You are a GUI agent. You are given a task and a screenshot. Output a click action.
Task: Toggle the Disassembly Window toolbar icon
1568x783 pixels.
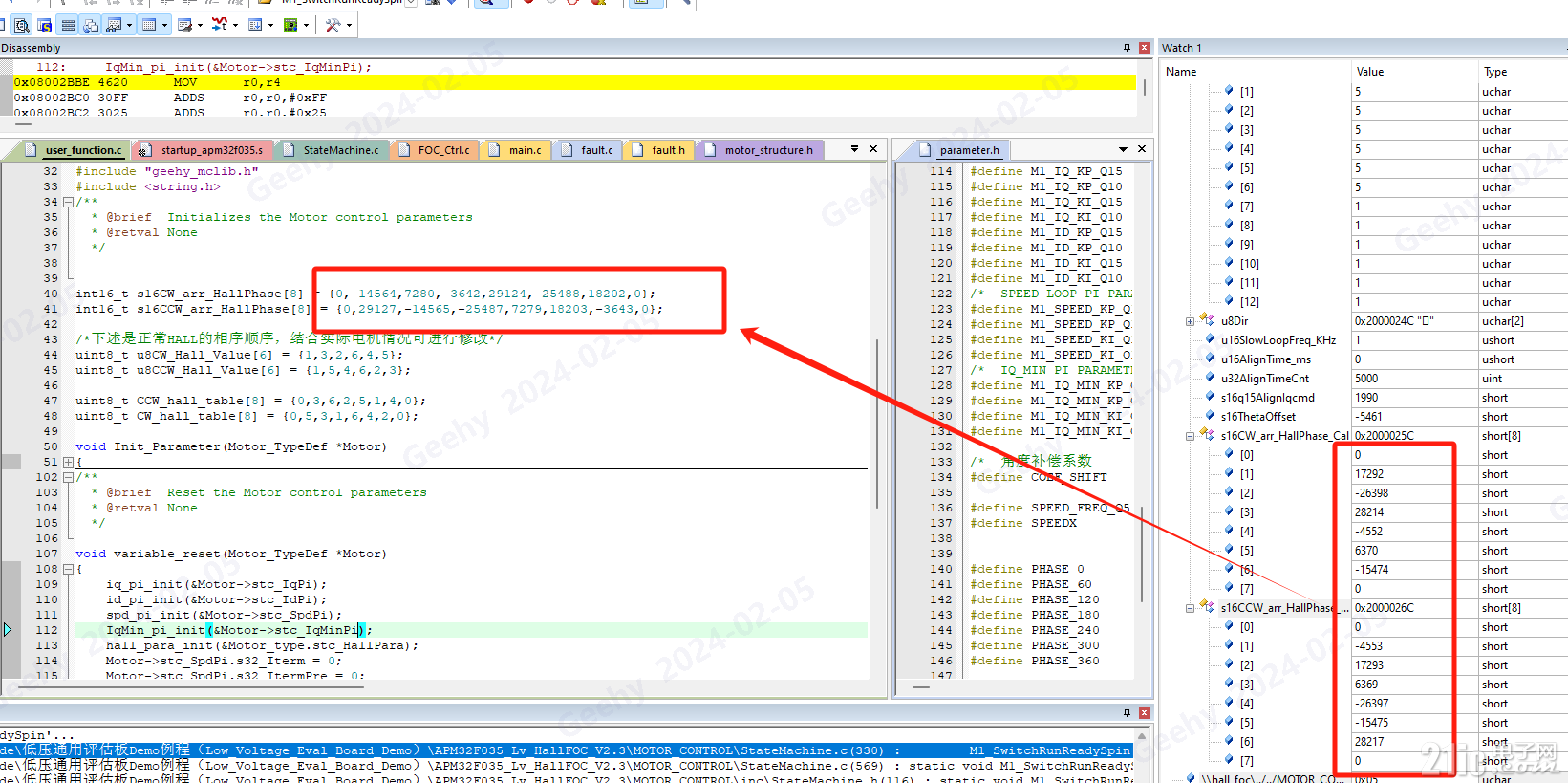click(x=21, y=25)
